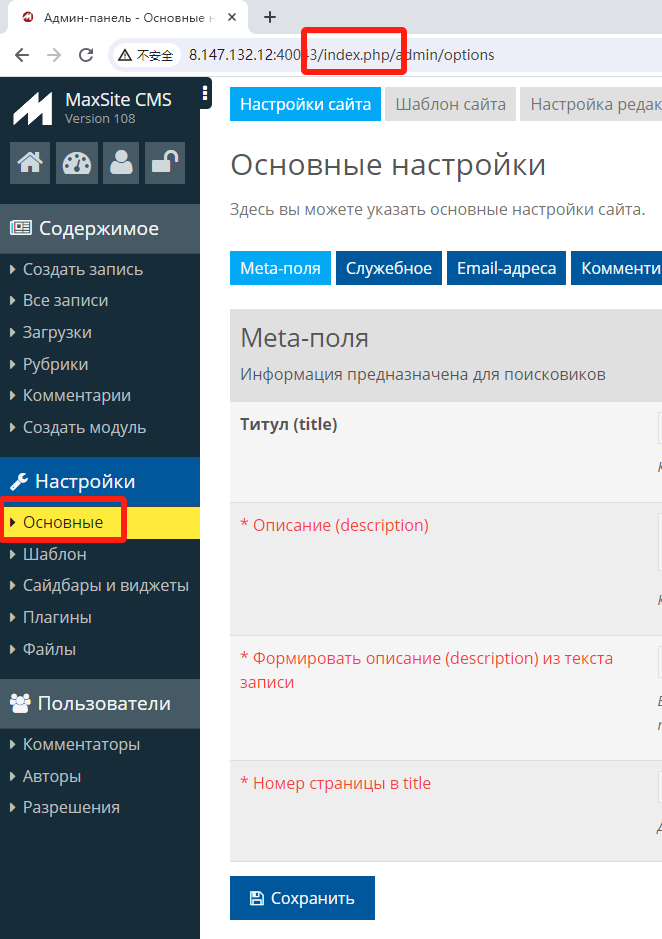The image size is (662, 939).
Task: Collapse the Содержимое sidebar section
Action: (98, 229)
